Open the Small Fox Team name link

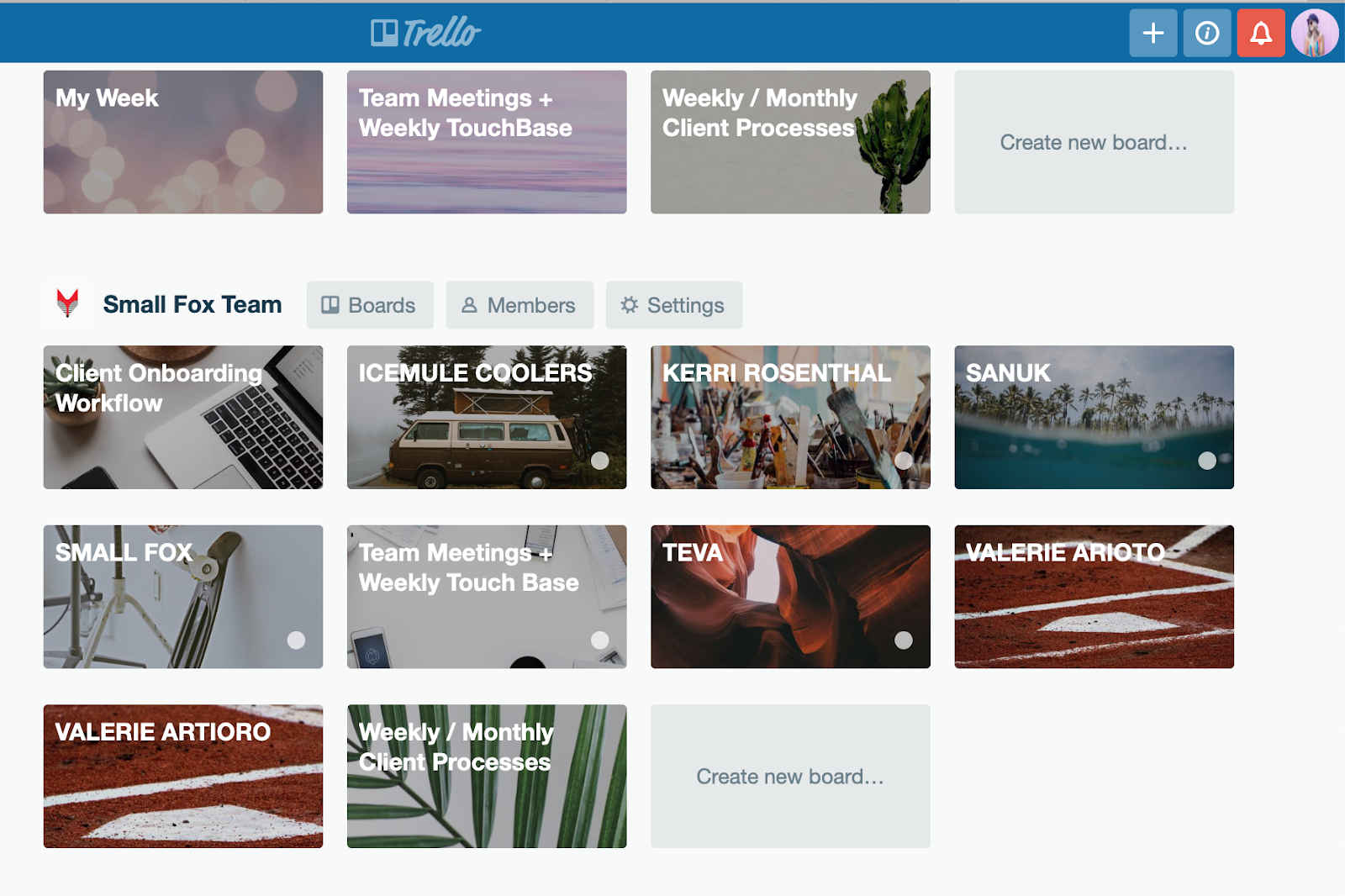(192, 304)
